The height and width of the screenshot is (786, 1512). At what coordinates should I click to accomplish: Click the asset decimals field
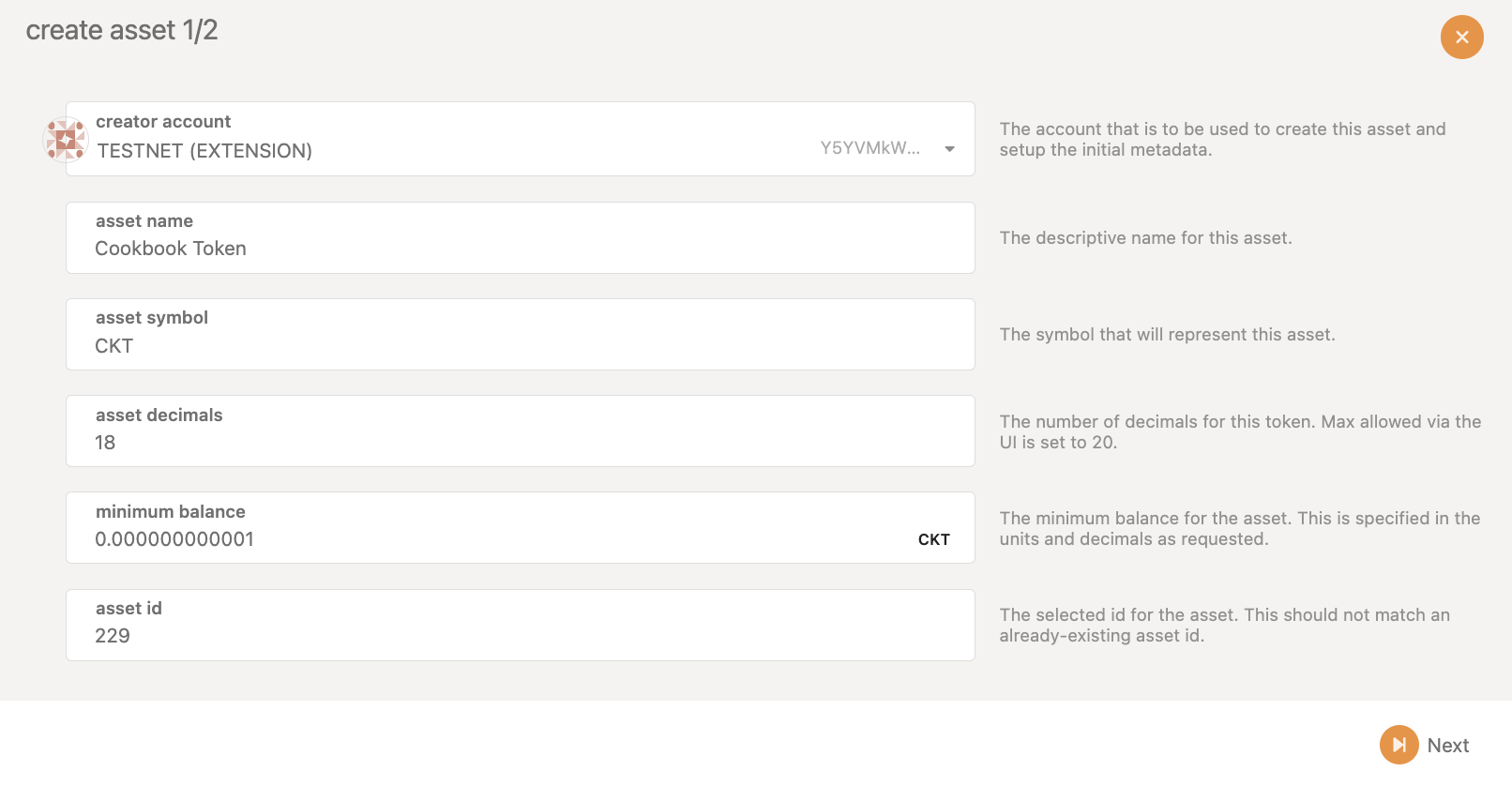coord(520,442)
